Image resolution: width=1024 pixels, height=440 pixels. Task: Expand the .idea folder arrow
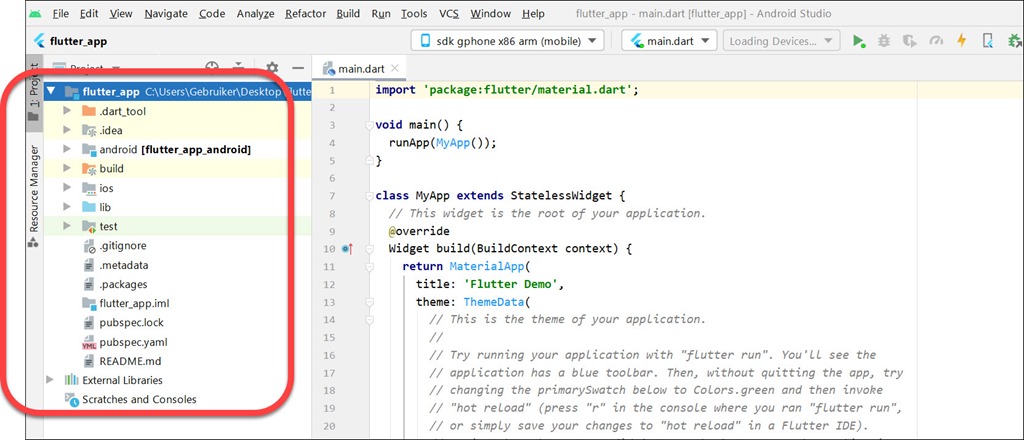click(x=67, y=130)
